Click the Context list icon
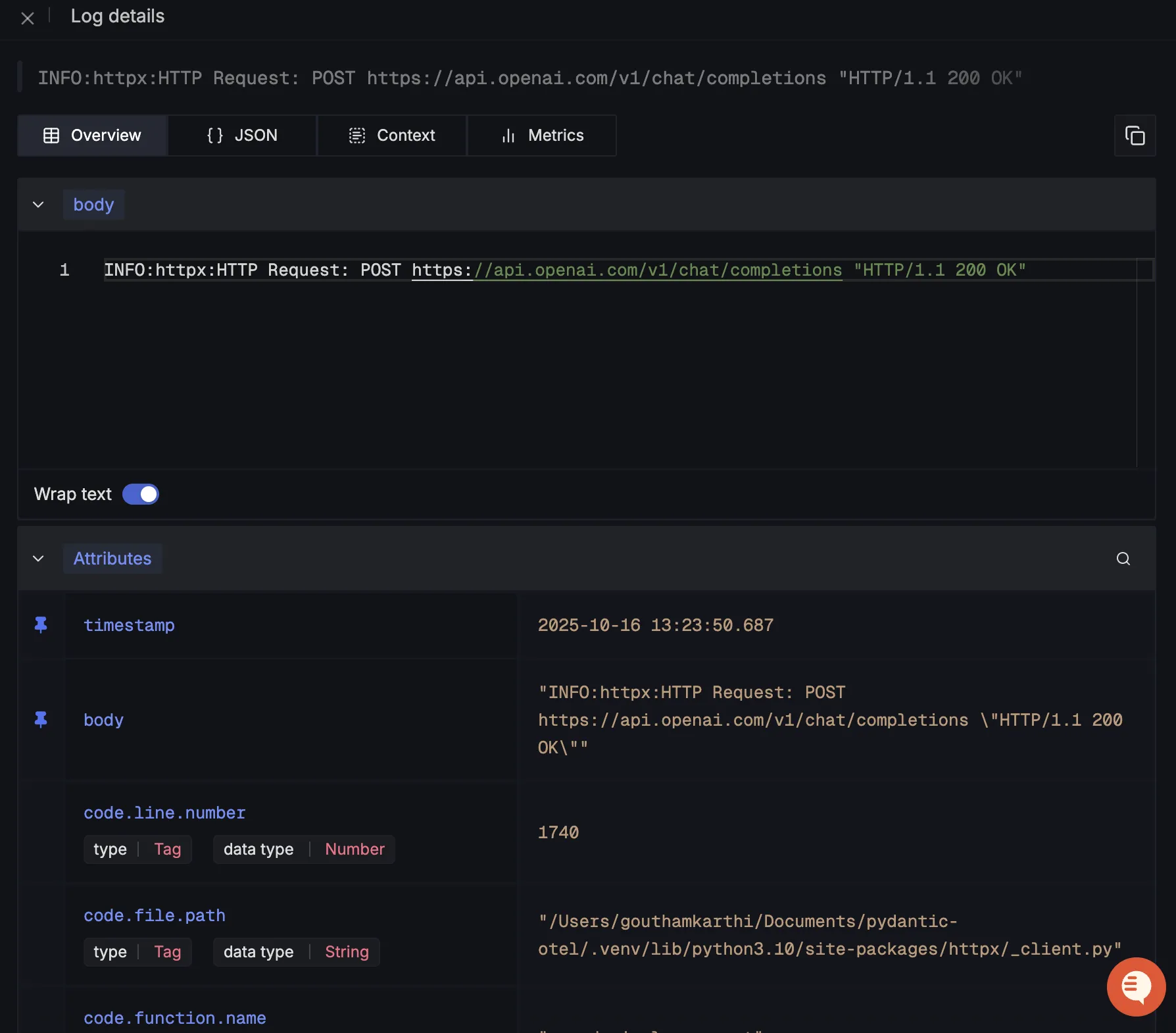This screenshot has height=1033, width=1176. coord(357,136)
